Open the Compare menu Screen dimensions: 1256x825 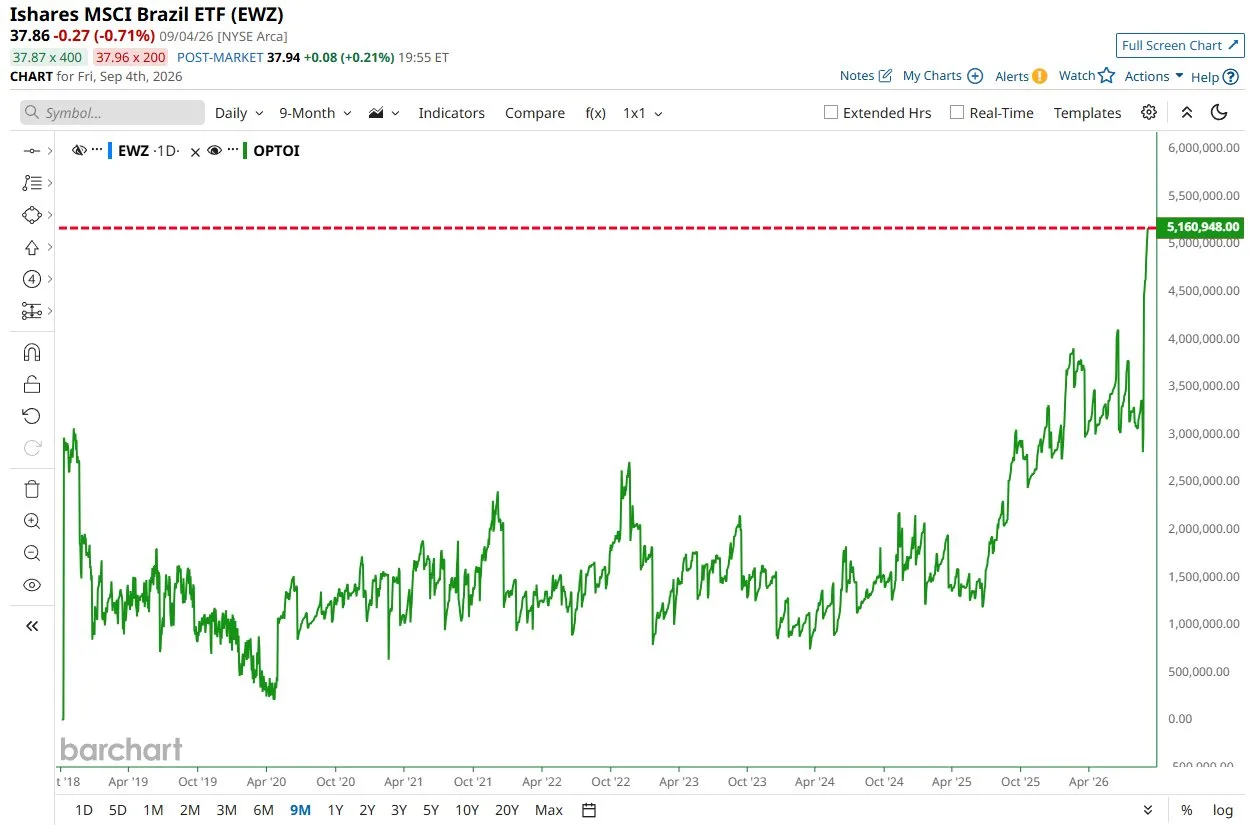(535, 113)
